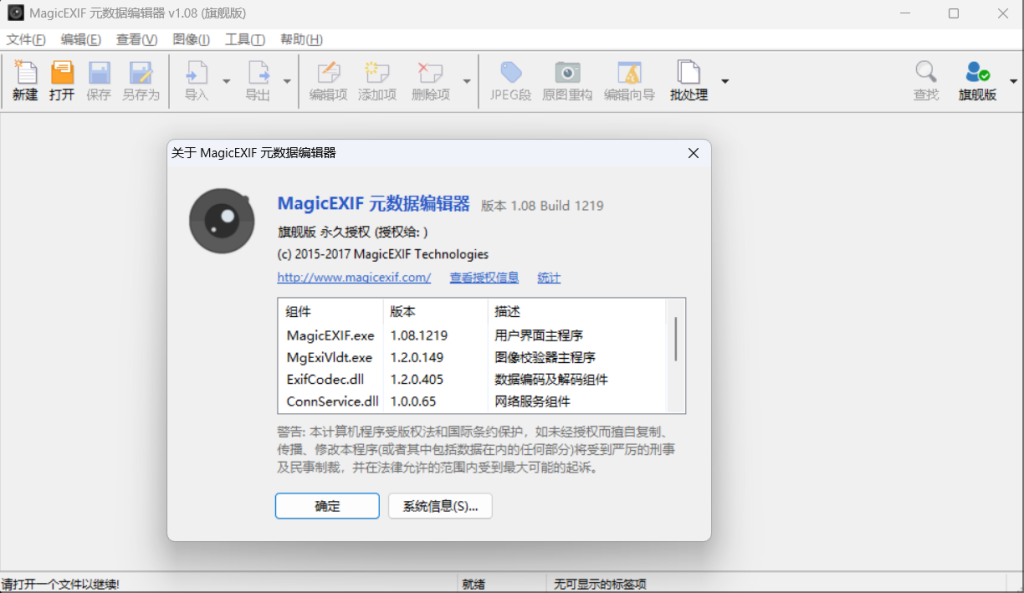Viewport: 1024px width, 593px height.
Task: Launch the 编辑向导 editing wizard icon
Action: click(x=629, y=80)
